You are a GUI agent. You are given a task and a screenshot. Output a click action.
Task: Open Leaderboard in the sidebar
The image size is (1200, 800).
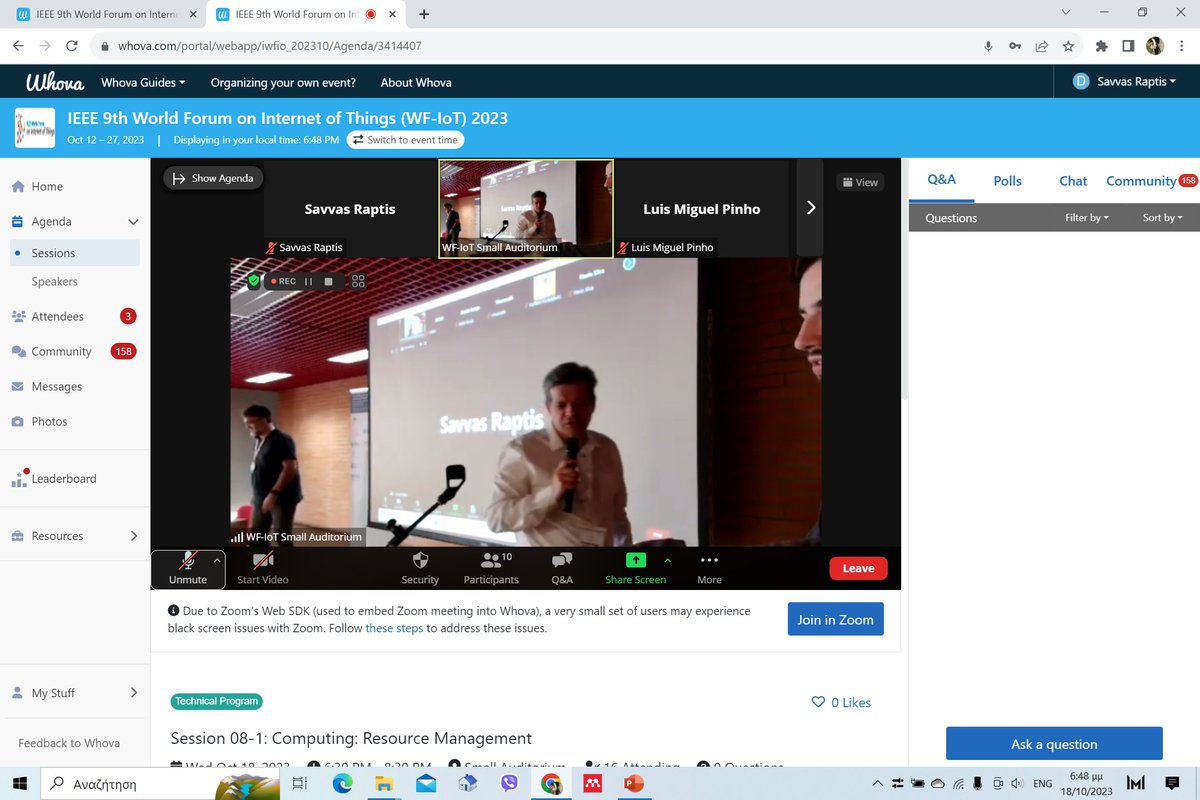pyautogui.click(x=64, y=479)
